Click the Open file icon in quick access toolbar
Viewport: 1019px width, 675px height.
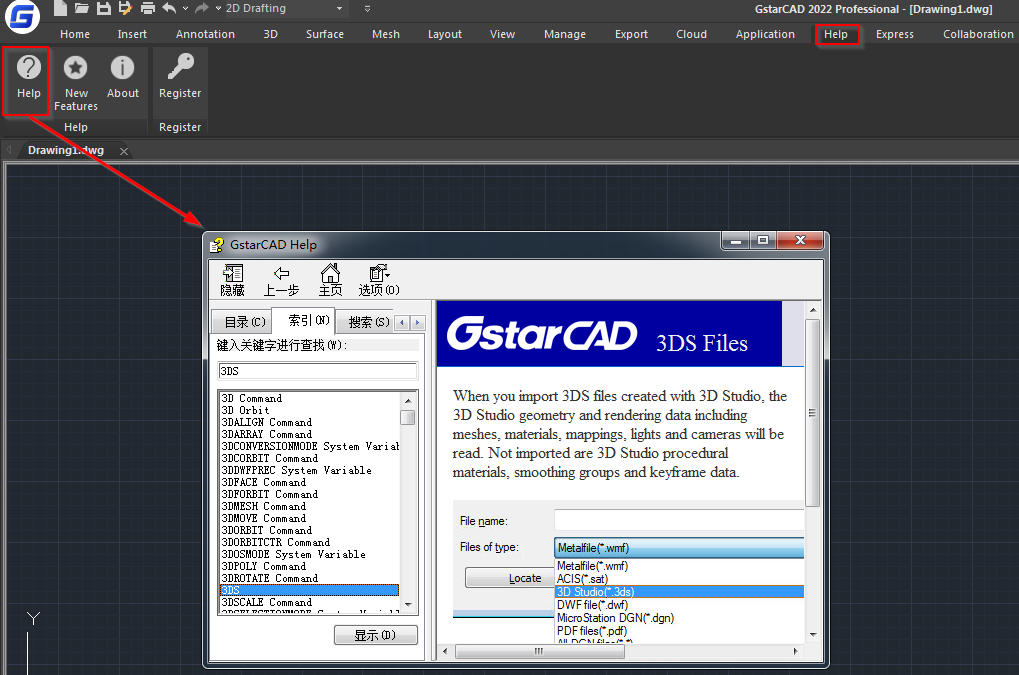click(x=81, y=9)
